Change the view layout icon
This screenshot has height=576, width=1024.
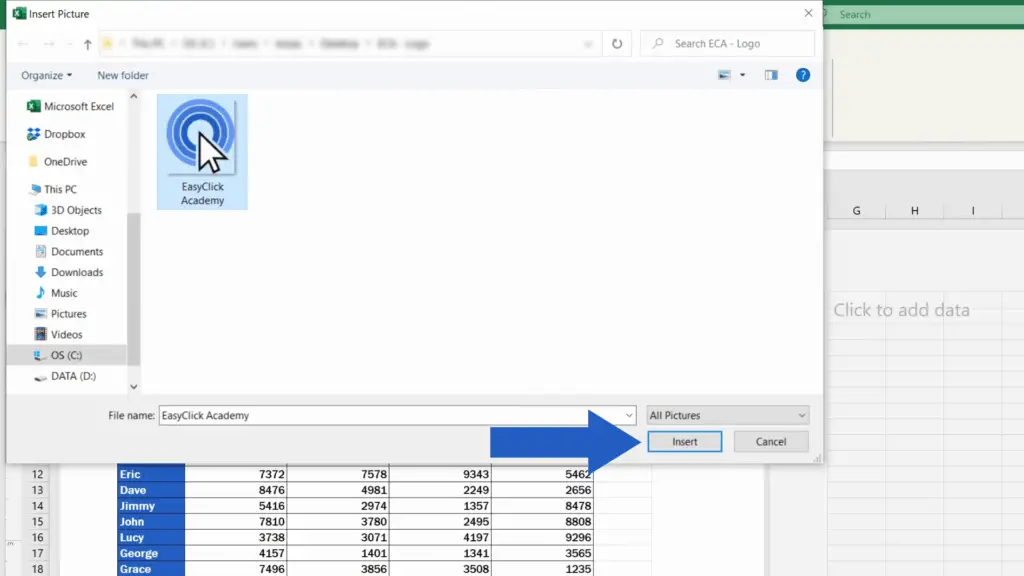point(724,75)
